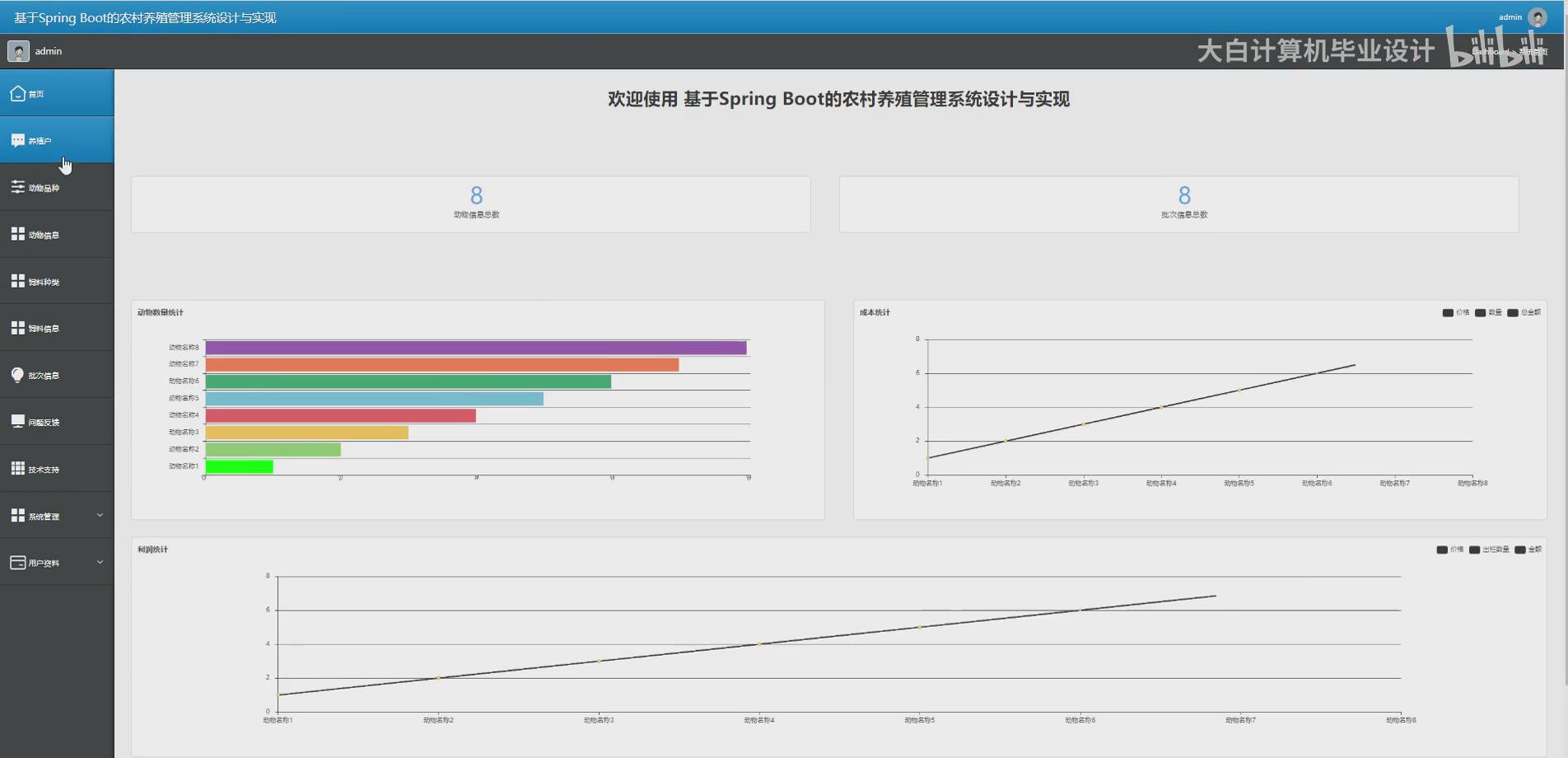Click the 动物名称5 data point in 成本统计
Viewport: 1568px width, 758px height.
[x=1239, y=391]
